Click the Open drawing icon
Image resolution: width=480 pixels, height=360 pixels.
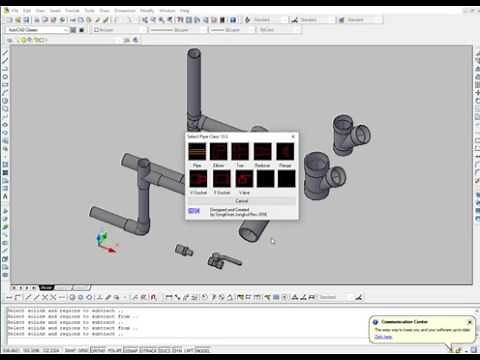pos(18,20)
